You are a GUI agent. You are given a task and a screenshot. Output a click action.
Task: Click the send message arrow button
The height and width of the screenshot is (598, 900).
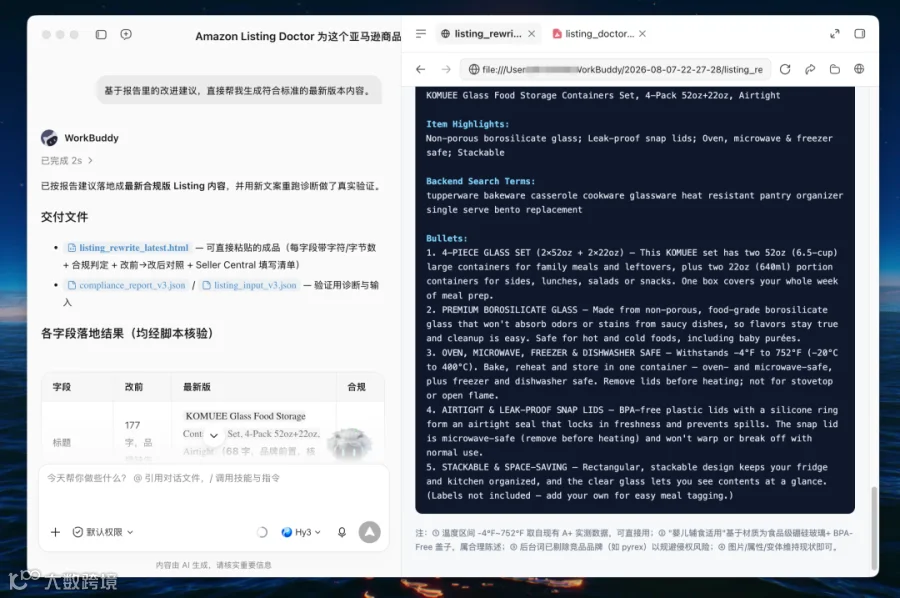click(x=370, y=532)
